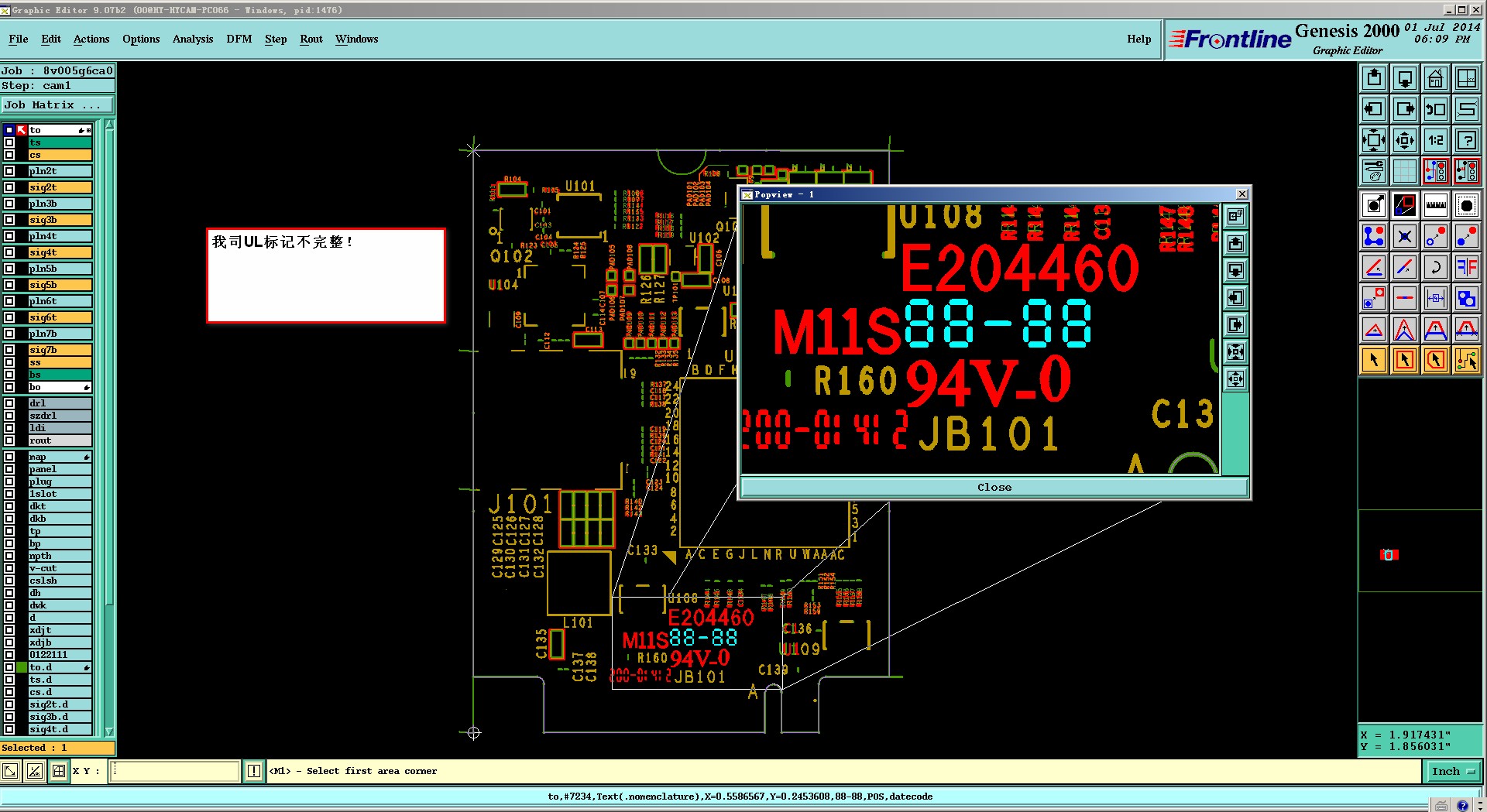The height and width of the screenshot is (812, 1487).
Task: Click the pan down view icon
Action: point(1405,78)
